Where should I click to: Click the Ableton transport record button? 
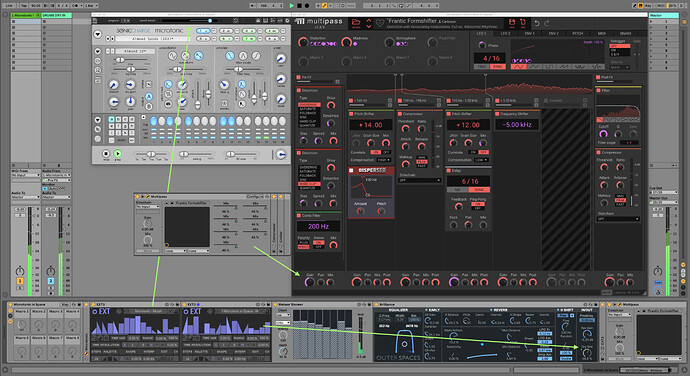click(307, 6)
